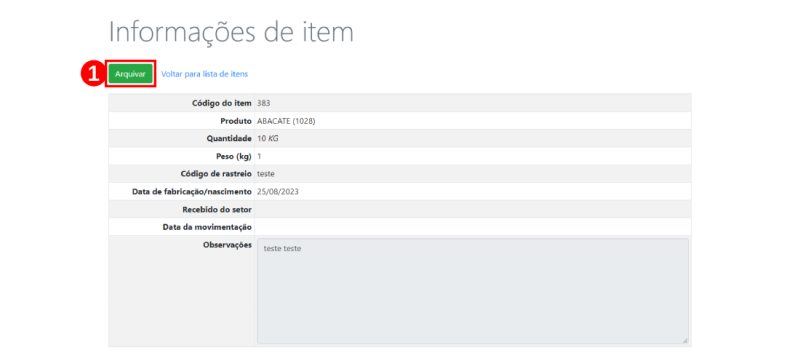The image size is (800, 364).
Task: Click the Recebido do setor label
Action: pyautogui.click(x=217, y=209)
